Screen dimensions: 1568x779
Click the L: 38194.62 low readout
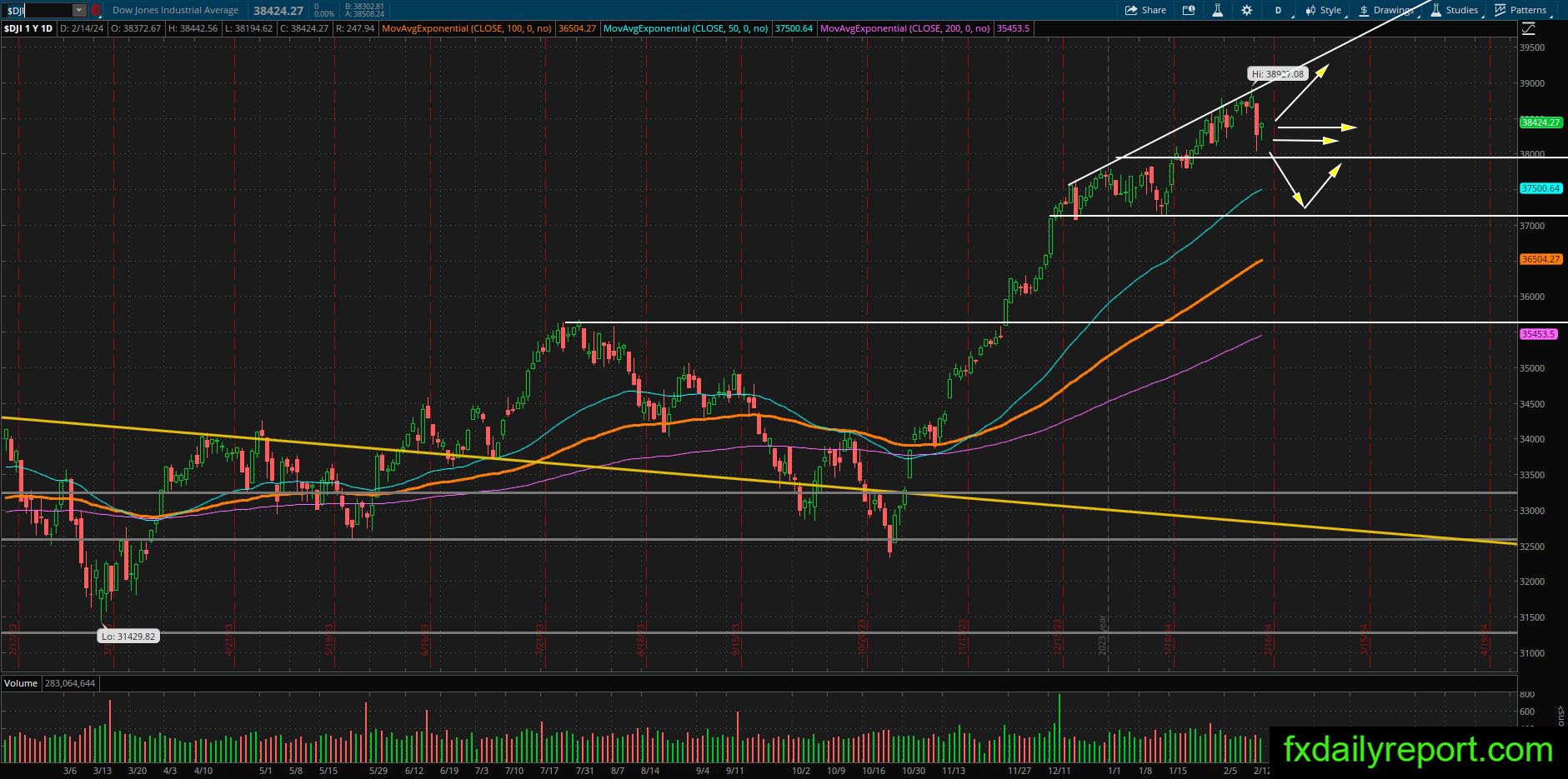tap(248, 28)
